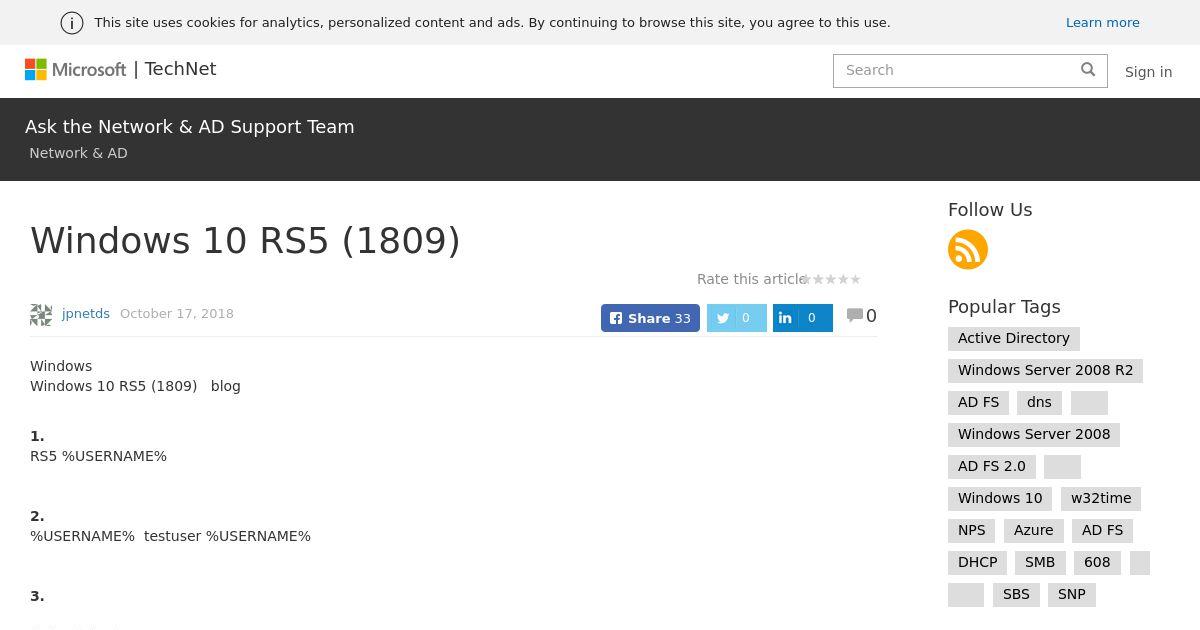Click the Sign in link
The image size is (1200, 630).
click(1148, 72)
